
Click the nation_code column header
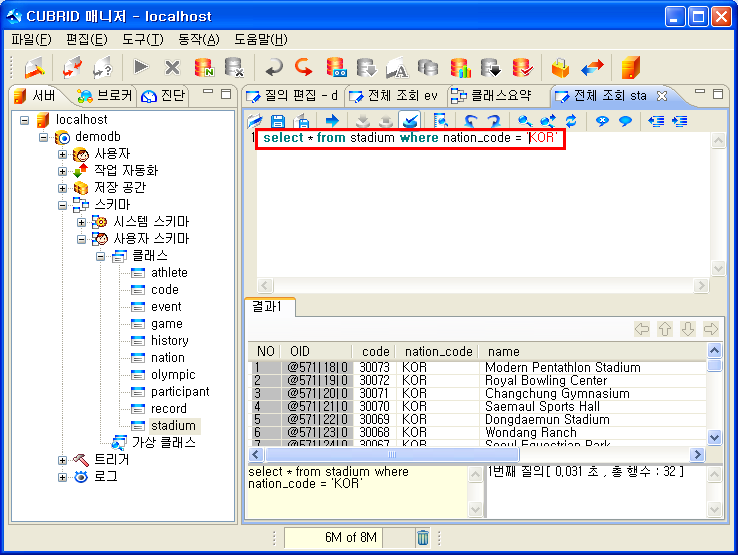pyautogui.click(x=436, y=352)
